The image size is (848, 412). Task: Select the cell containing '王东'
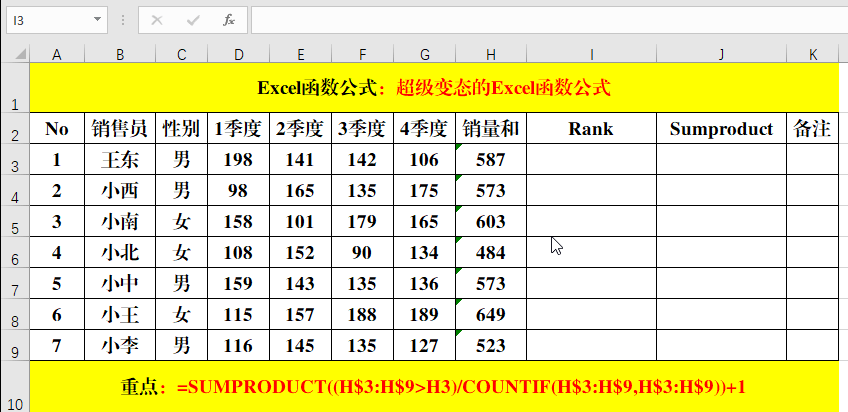coord(120,159)
